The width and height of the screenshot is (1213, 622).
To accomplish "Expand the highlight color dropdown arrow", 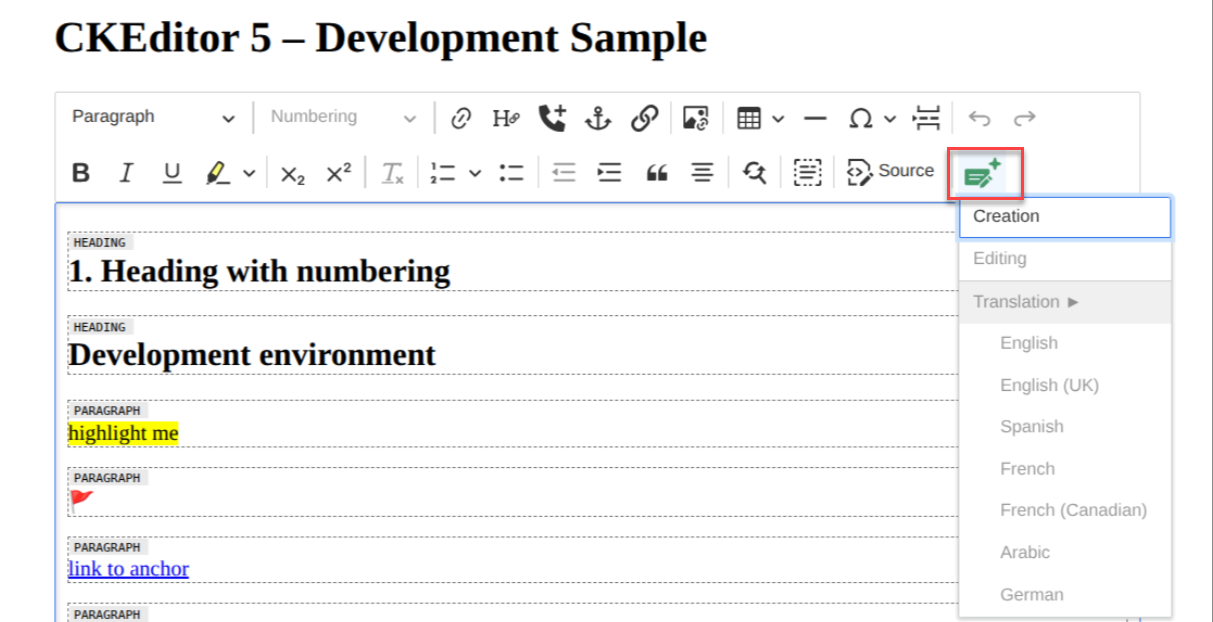I will pyautogui.click(x=249, y=174).
